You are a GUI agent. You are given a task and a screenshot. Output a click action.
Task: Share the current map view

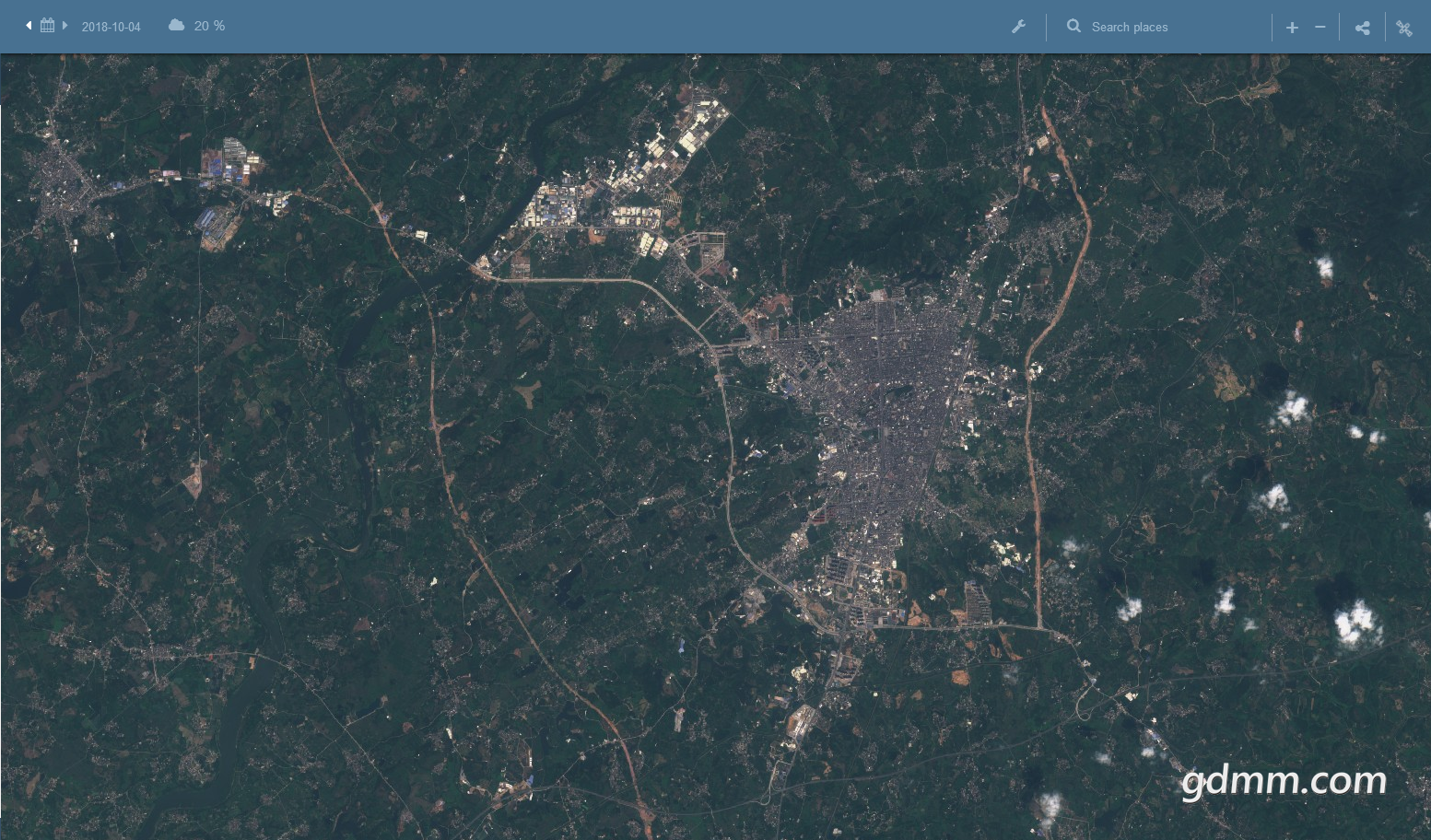coord(1362,28)
